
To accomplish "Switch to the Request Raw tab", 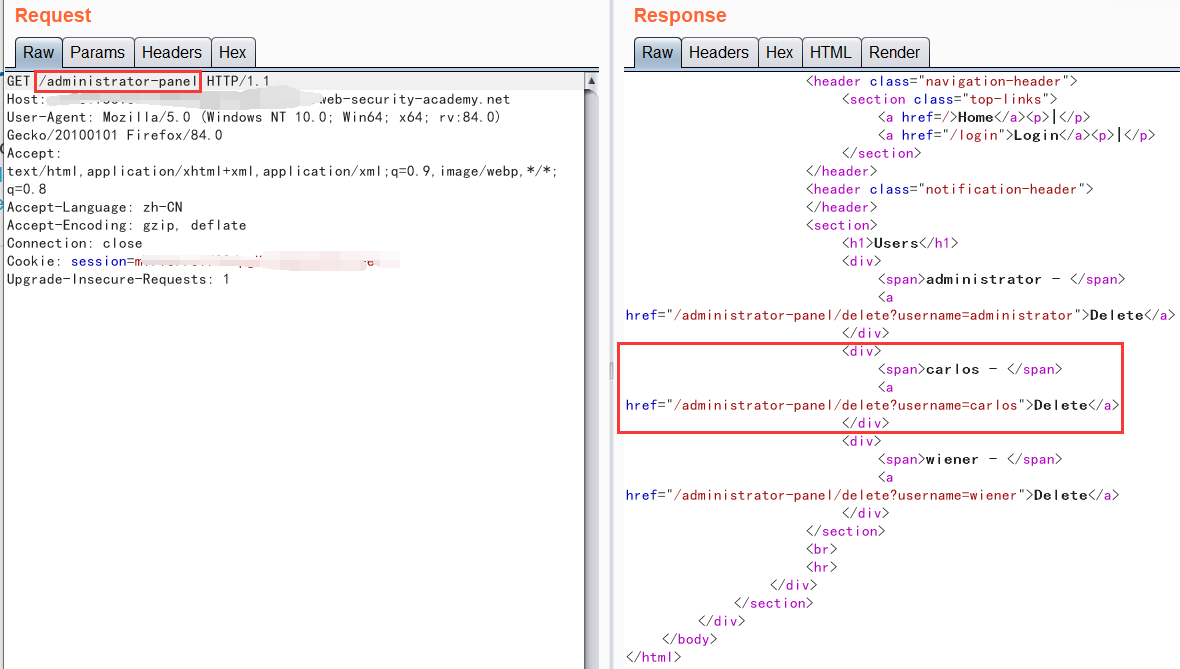I will (39, 53).
